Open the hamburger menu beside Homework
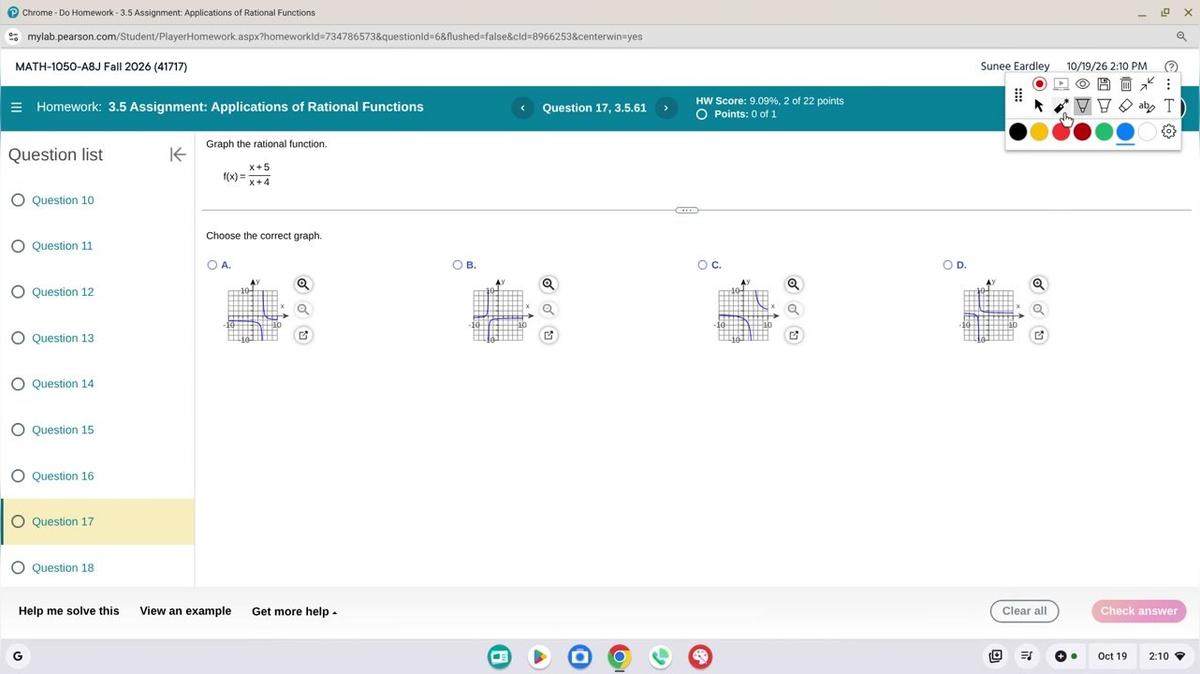 click(x=16, y=107)
